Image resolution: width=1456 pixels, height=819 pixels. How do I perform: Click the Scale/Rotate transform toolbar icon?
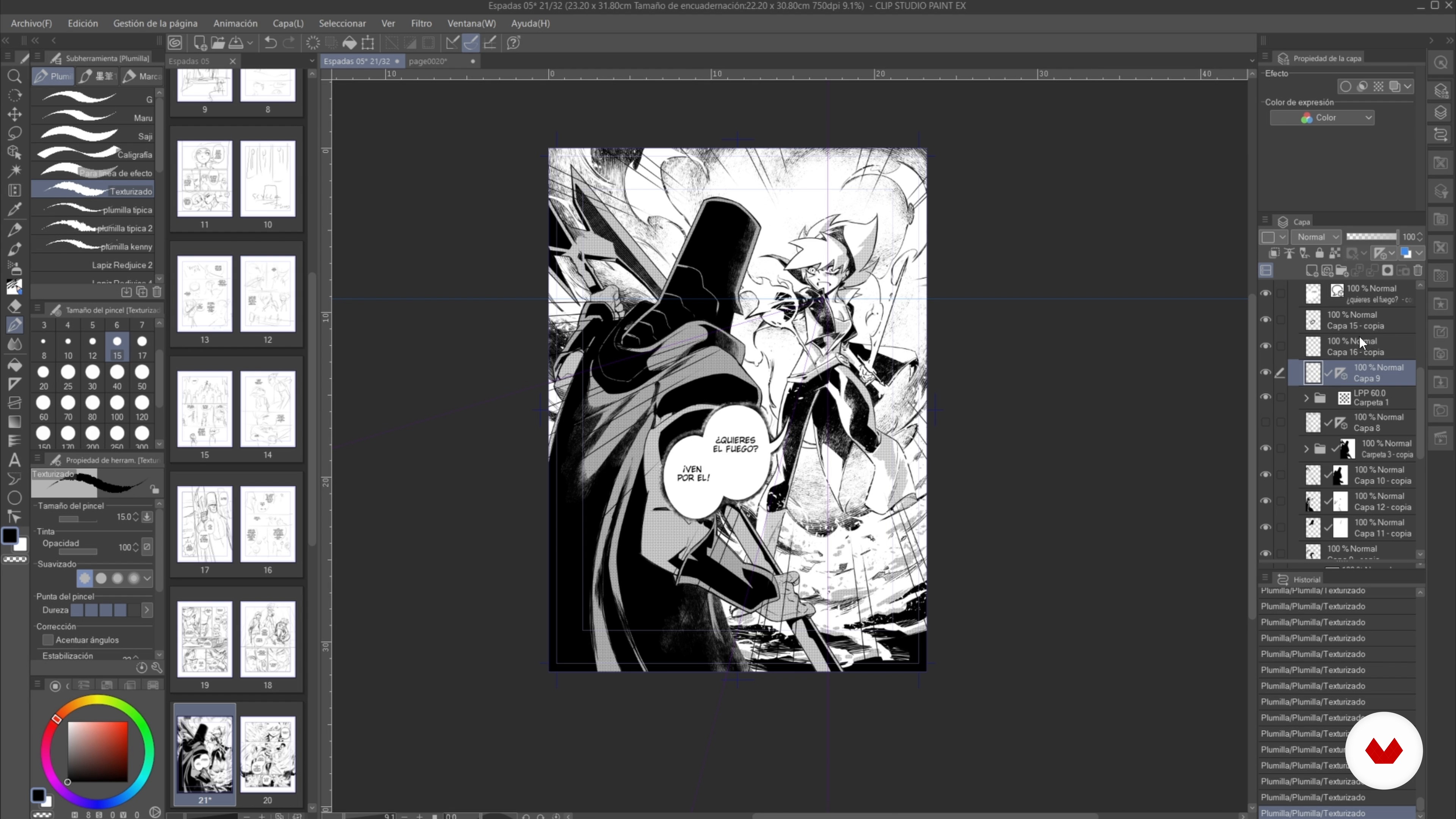(368, 42)
